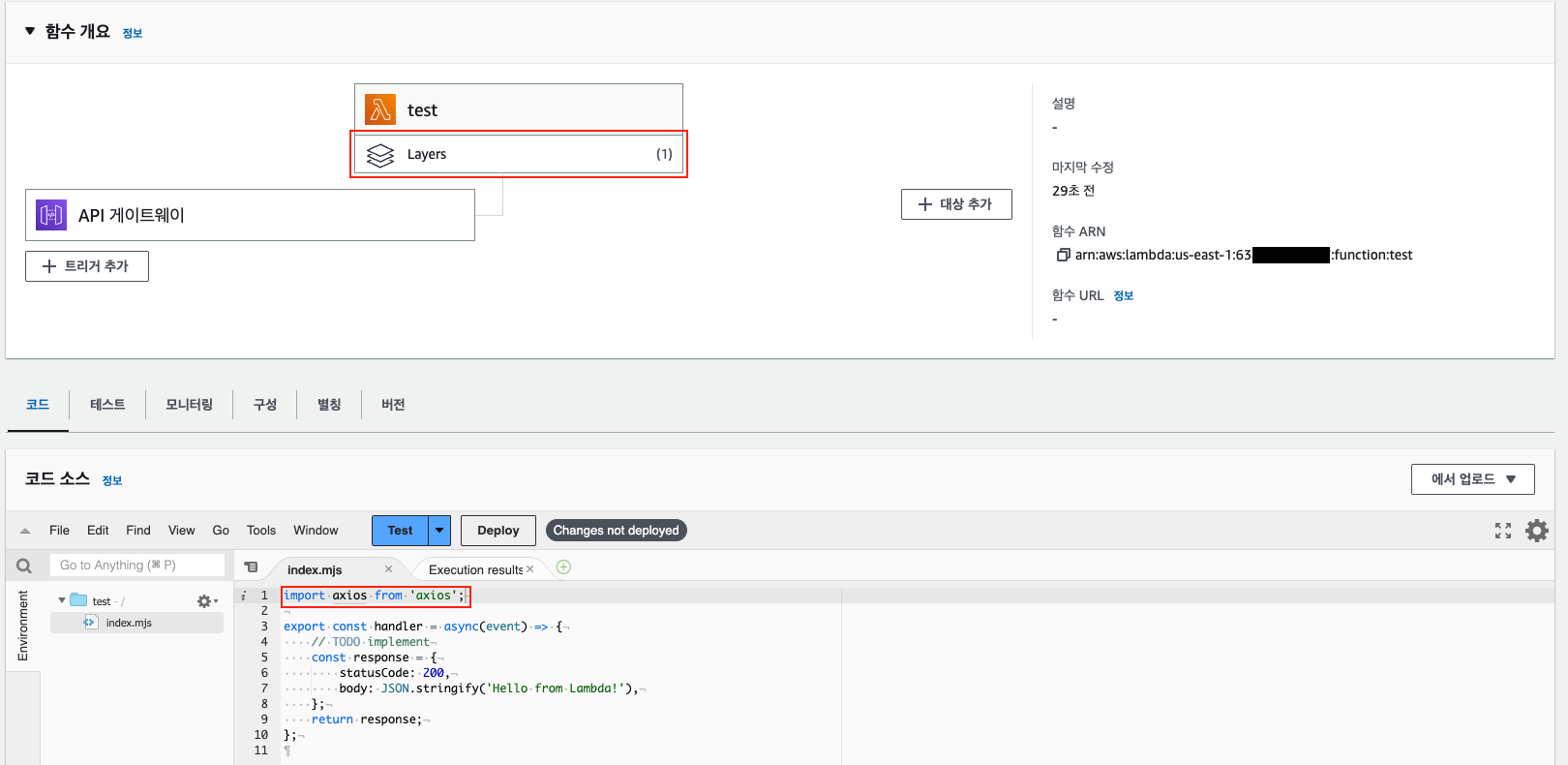Open new tab with the plus circle icon
This screenshot has width=1568, height=765.
coord(564,567)
